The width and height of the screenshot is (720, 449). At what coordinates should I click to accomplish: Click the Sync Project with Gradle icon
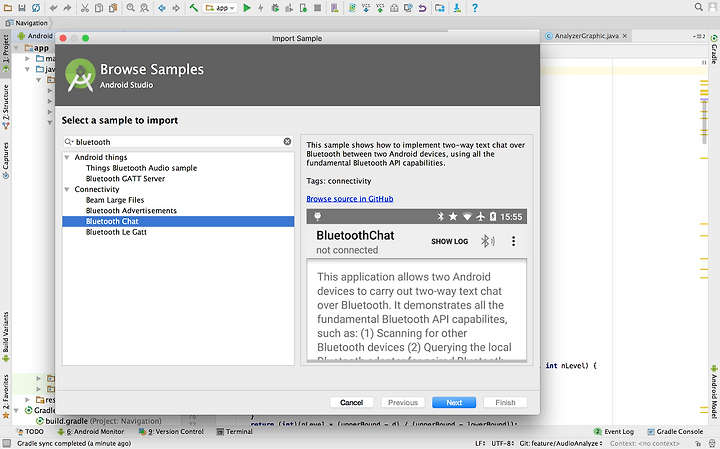pos(352,8)
